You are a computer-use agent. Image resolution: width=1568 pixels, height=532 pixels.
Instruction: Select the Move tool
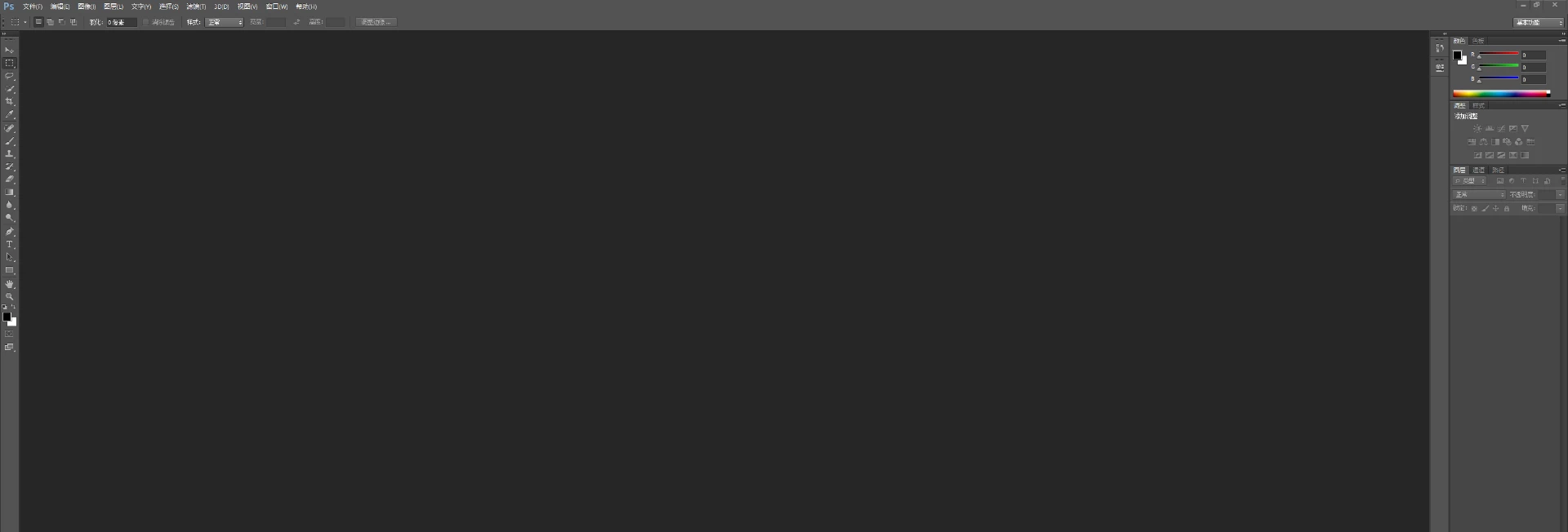click(10, 51)
